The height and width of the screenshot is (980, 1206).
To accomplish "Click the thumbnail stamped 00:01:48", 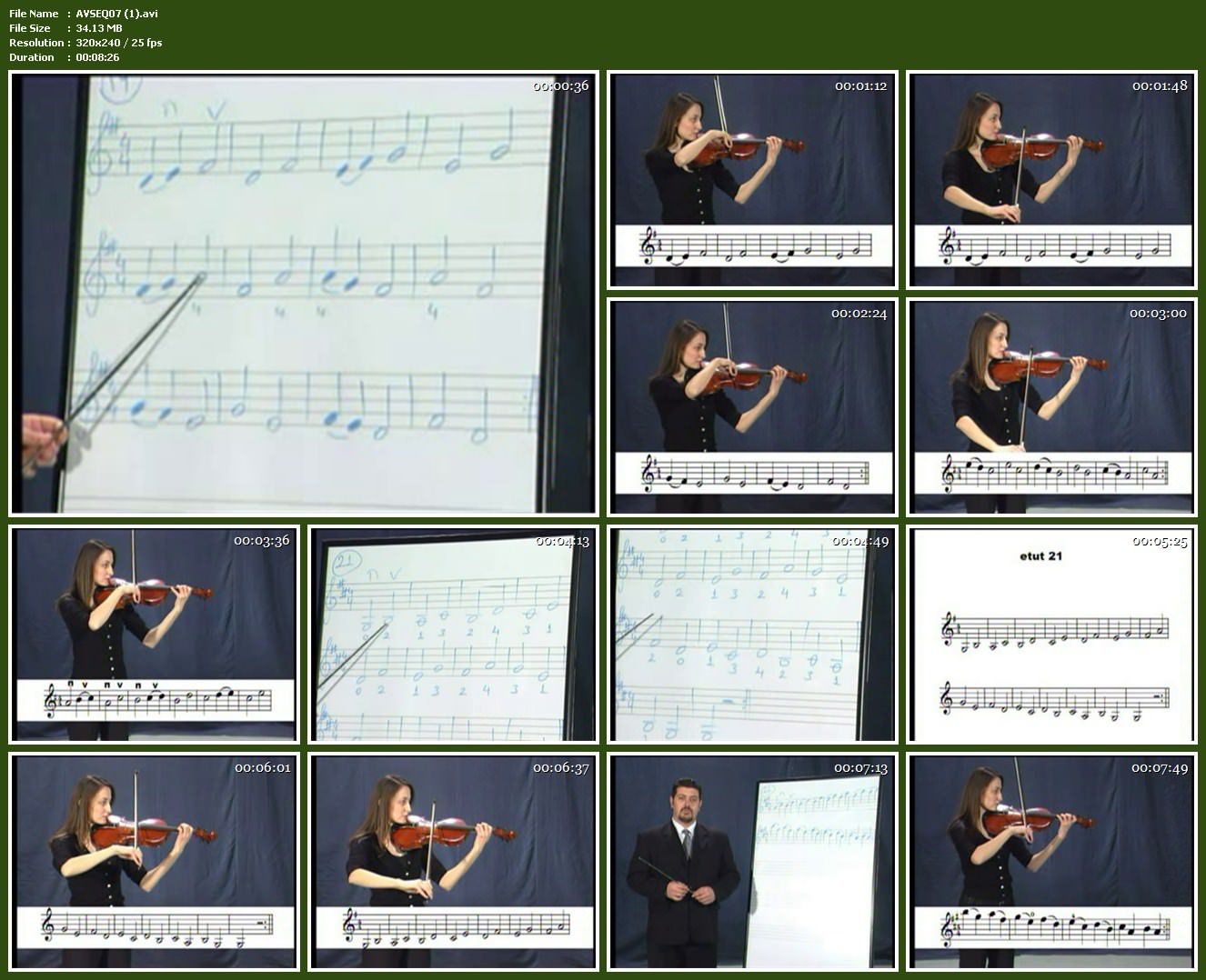I will [1051, 180].
